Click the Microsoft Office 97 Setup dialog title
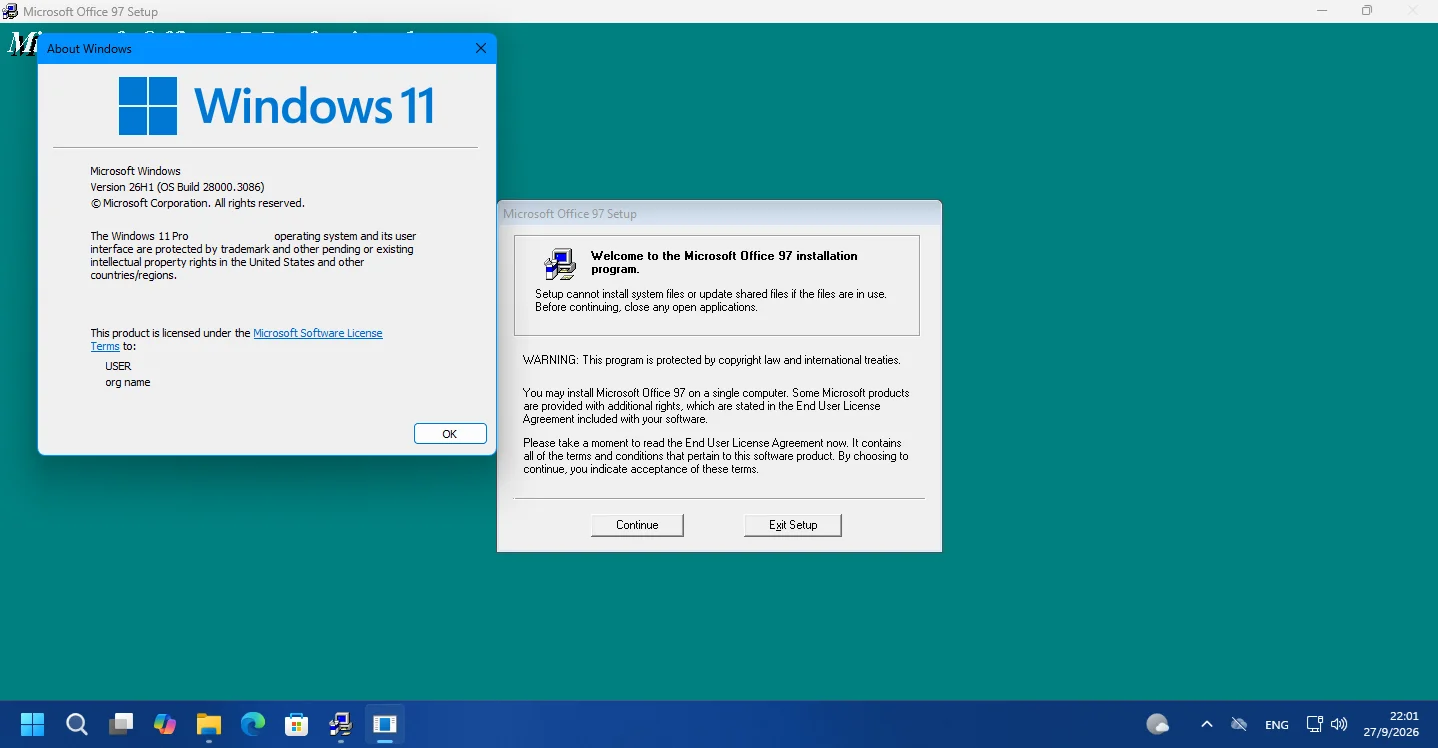The height and width of the screenshot is (748, 1438). [x=570, y=214]
